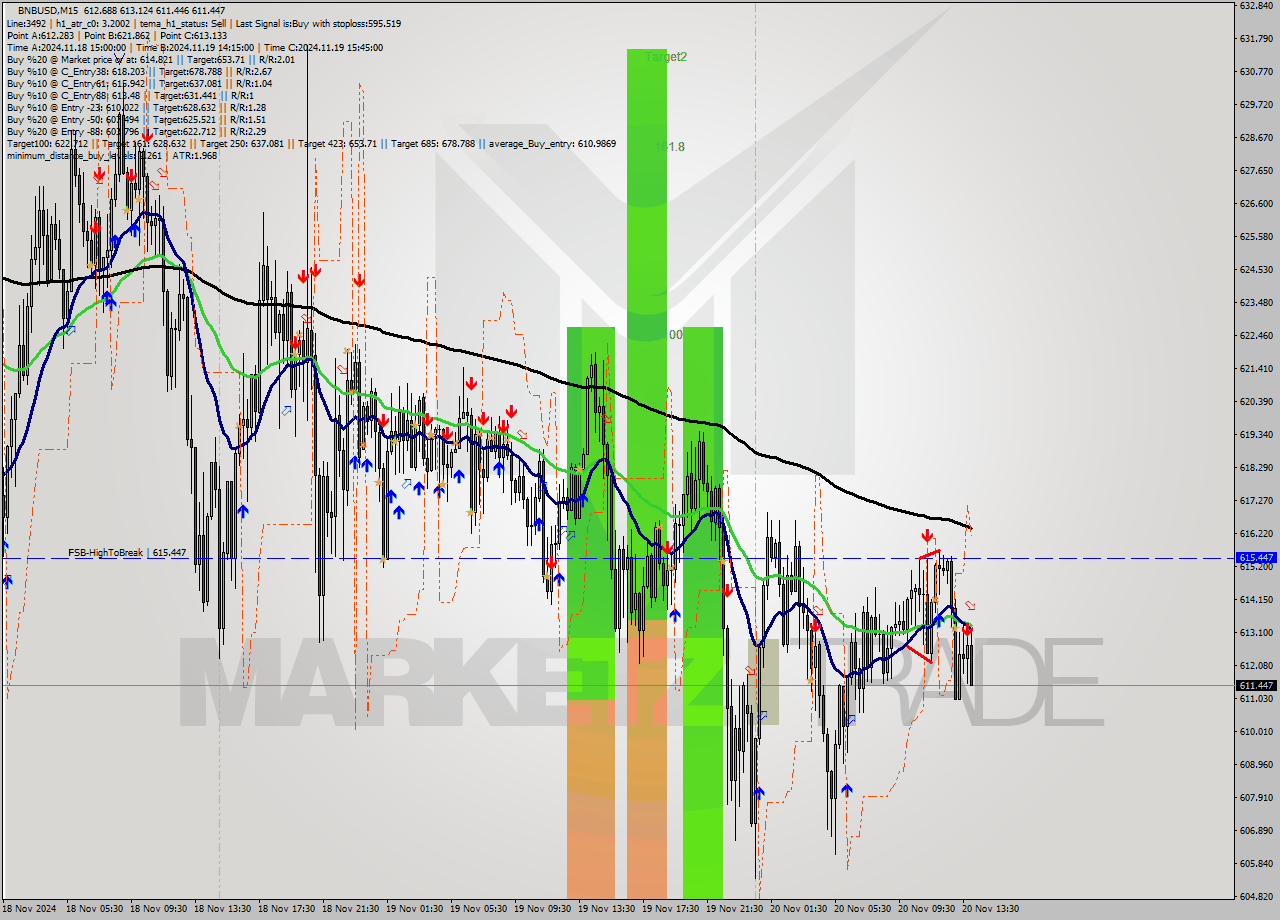Select the 'Line:3492' indicator info line
The image size is (1280, 920).
[x=204, y=23]
